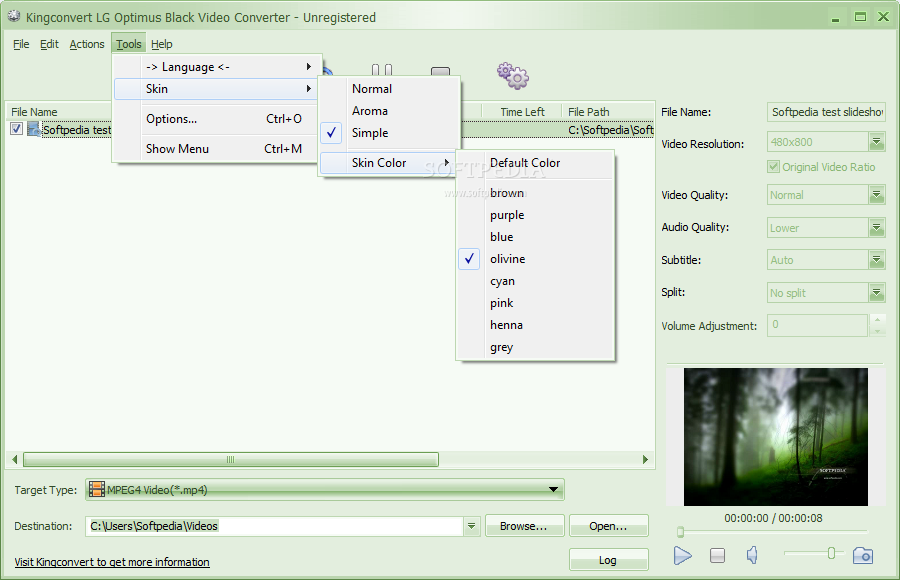Screen dimensions: 900x580
Task: Click the Log button
Action: coord(608,560)
